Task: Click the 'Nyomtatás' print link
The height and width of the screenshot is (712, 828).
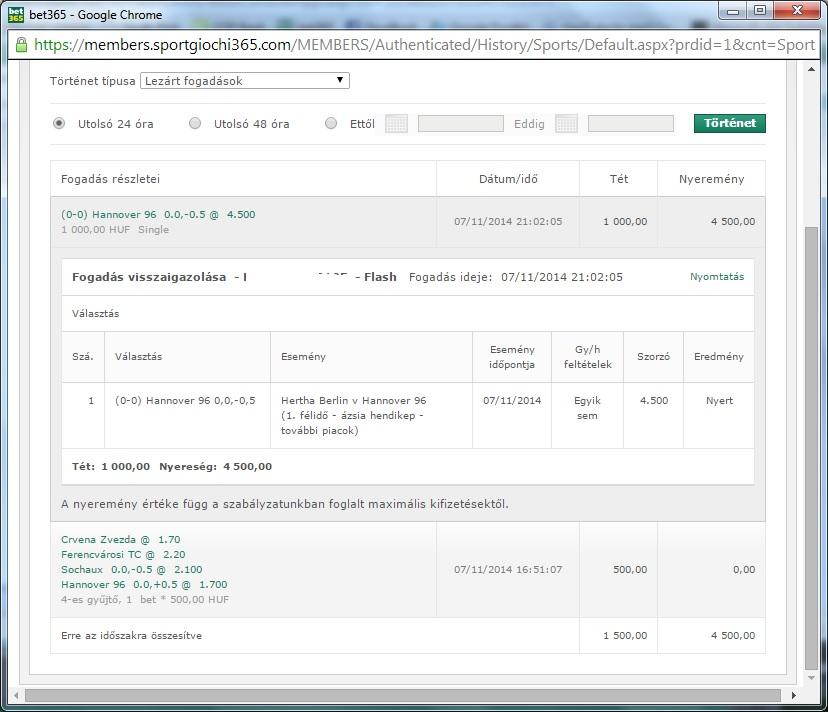Action: (x=717, y=277)
